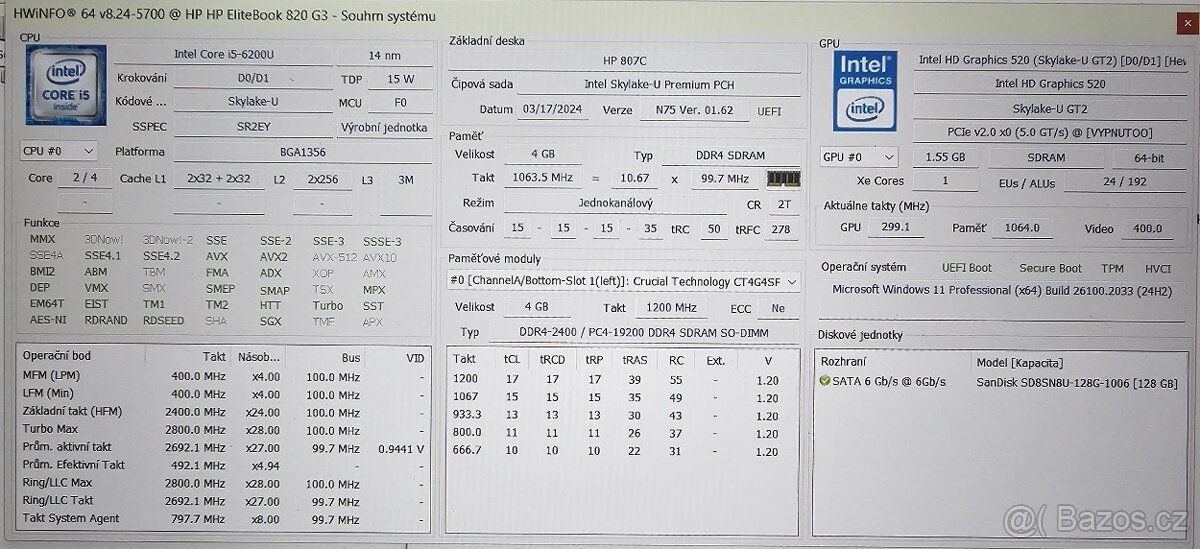Click the D0/D1 stepping value
Screen dimensions: 1200x549
tap(252, 77)
